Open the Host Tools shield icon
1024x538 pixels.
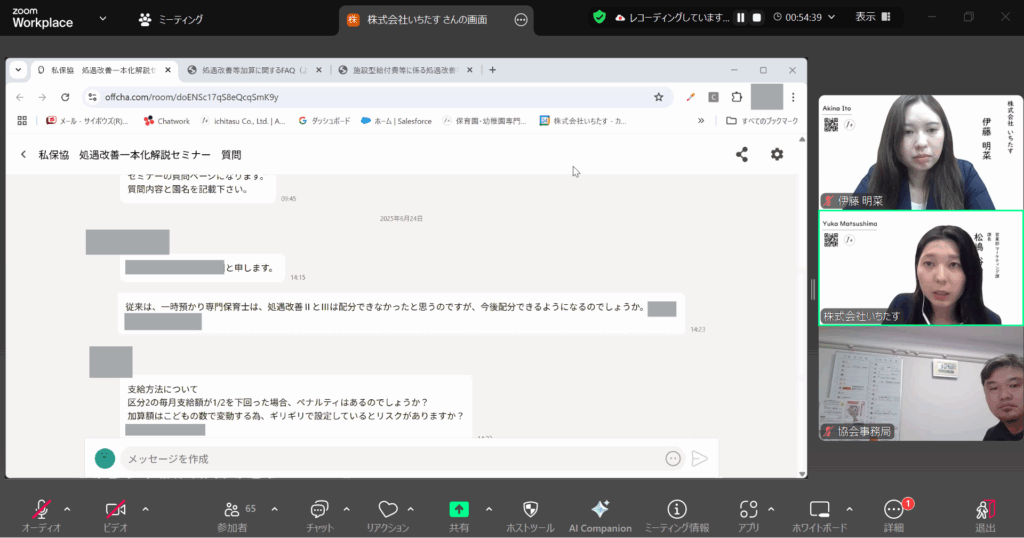531,510
